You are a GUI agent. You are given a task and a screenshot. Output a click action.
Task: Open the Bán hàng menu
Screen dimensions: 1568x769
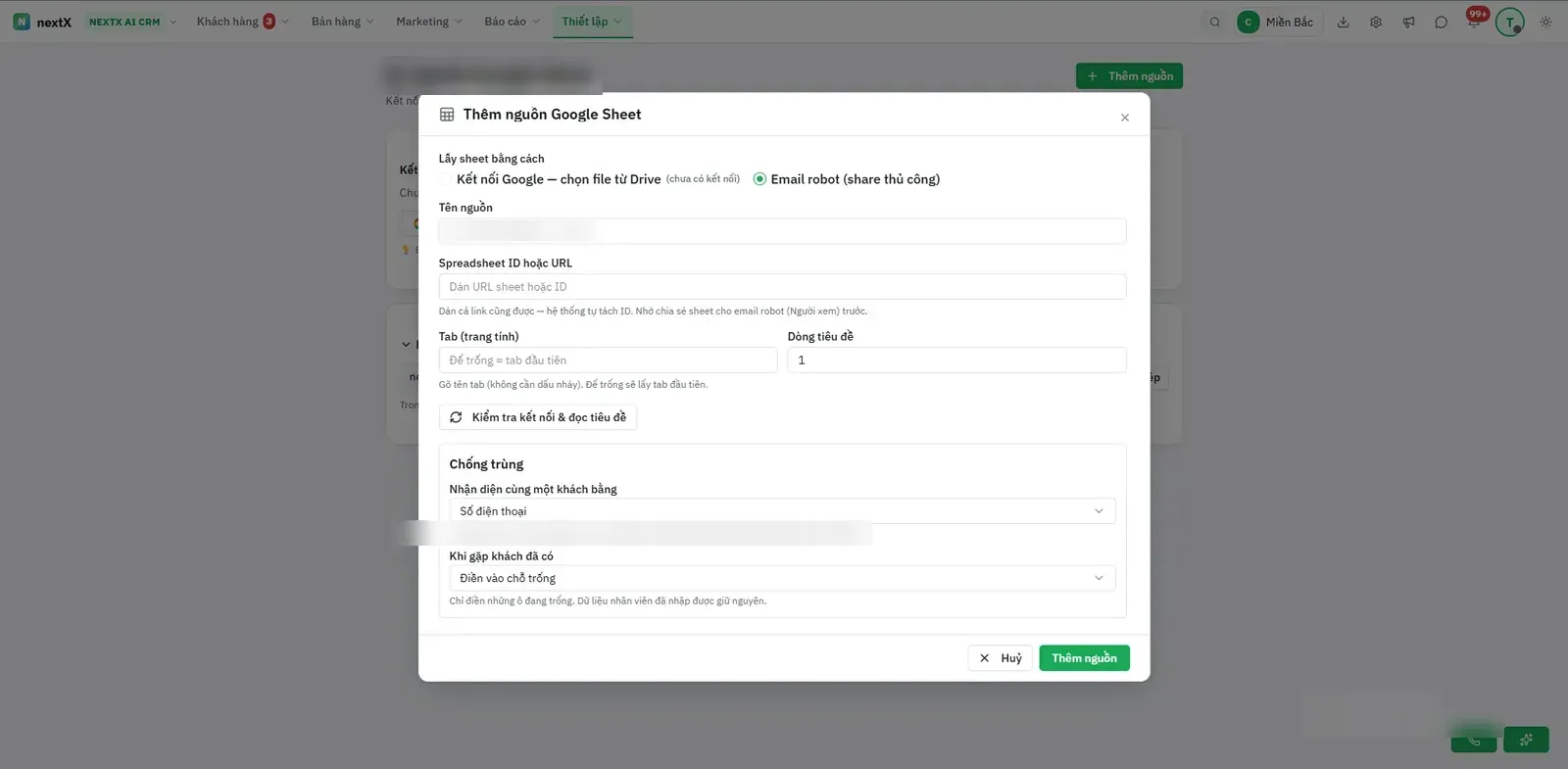(342, 22)
